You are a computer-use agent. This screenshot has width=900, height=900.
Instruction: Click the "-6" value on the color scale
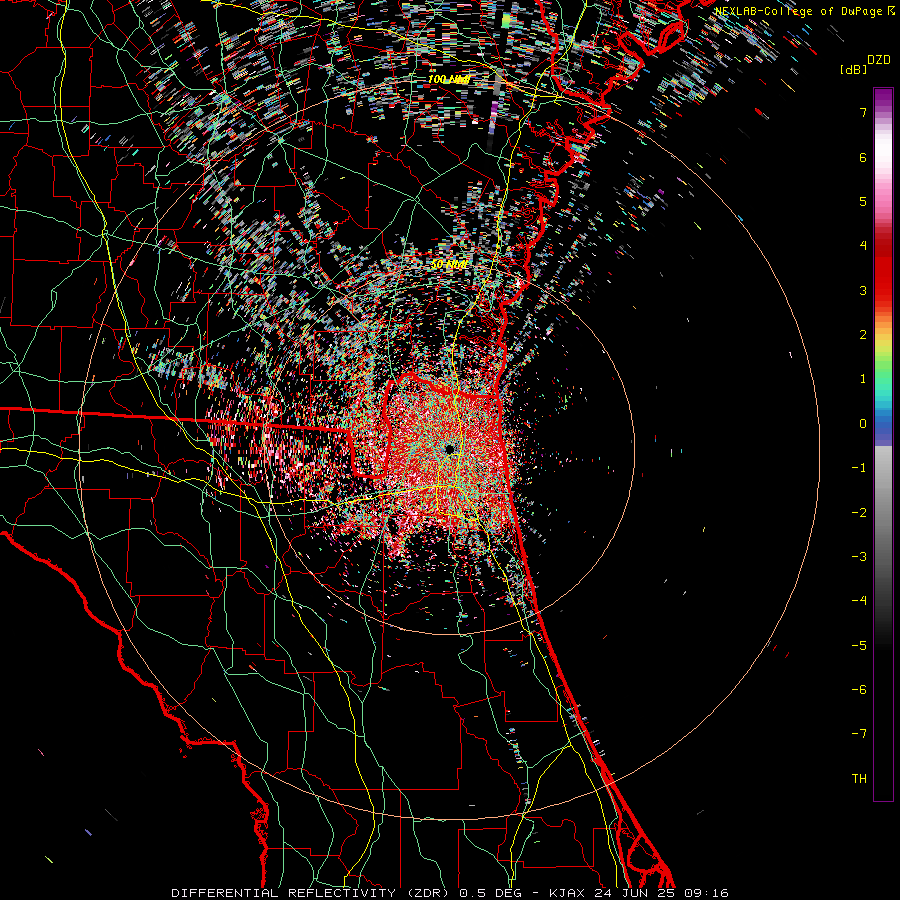tap(859, 690)
